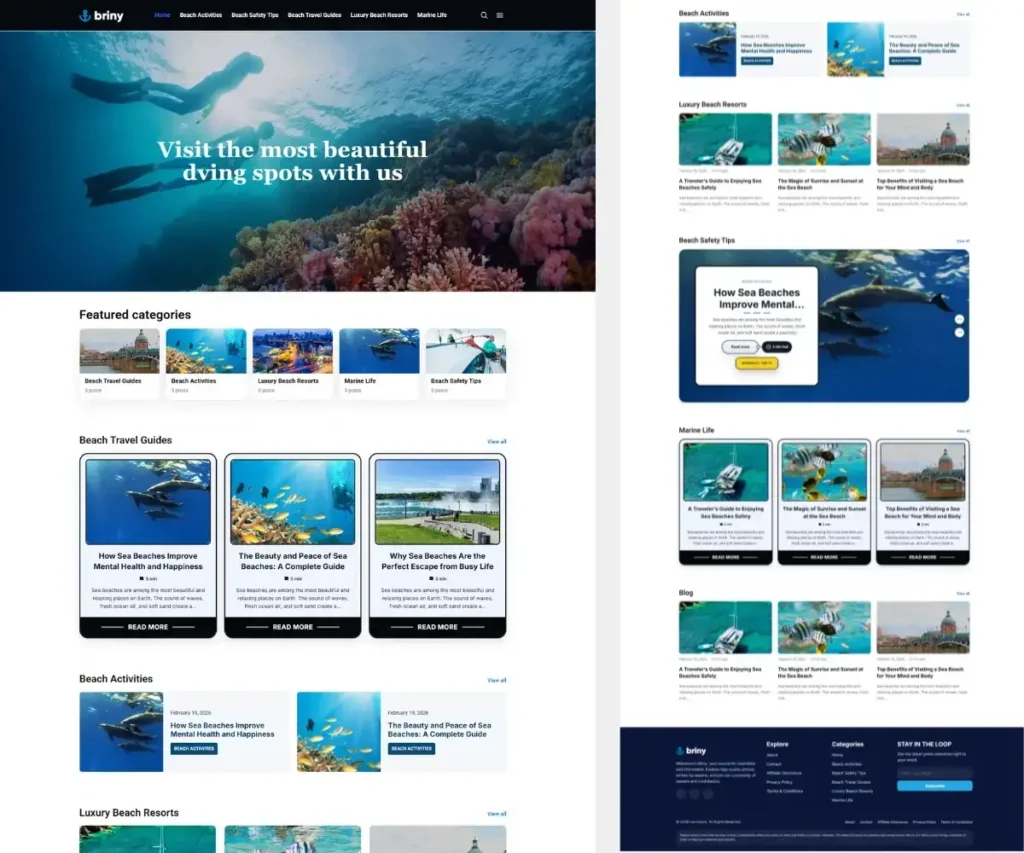Open Privacy Policy link under footer Explore
Image resolution: width=1024 pixels, height=853 pixels.
click(x=780, y=782)
